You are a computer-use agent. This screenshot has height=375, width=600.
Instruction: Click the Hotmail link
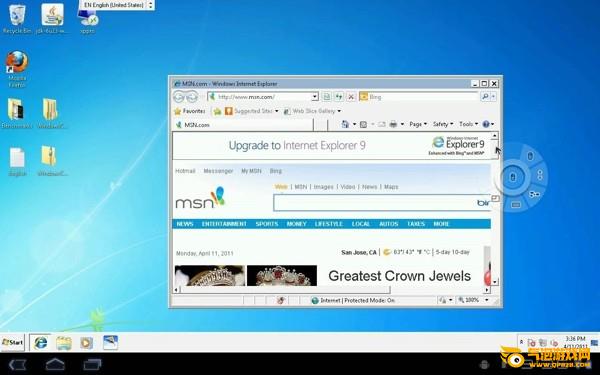point(185,171)
